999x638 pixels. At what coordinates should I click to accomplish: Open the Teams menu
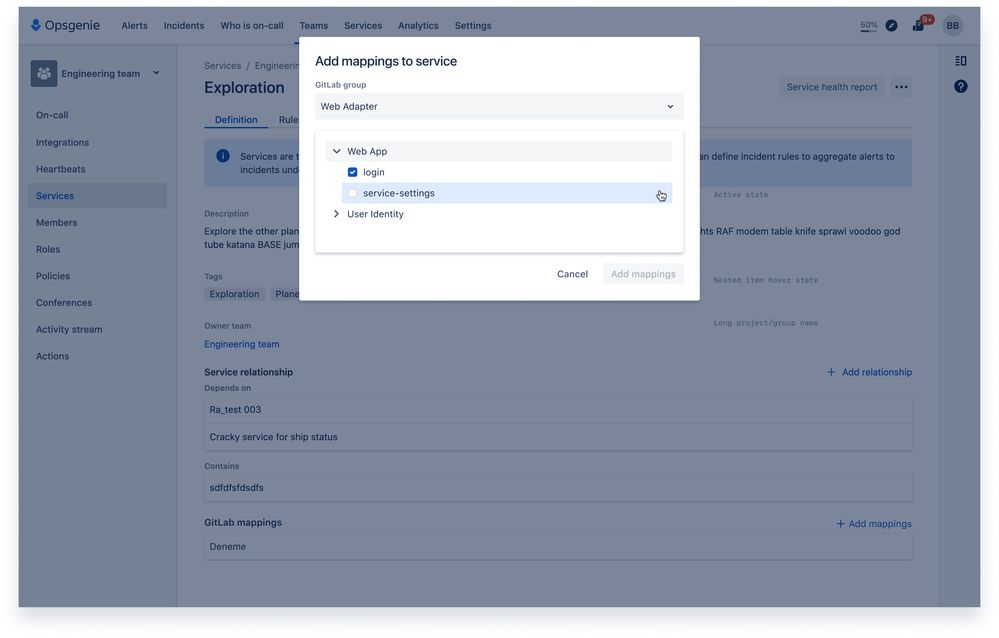[x=313, y=25]
